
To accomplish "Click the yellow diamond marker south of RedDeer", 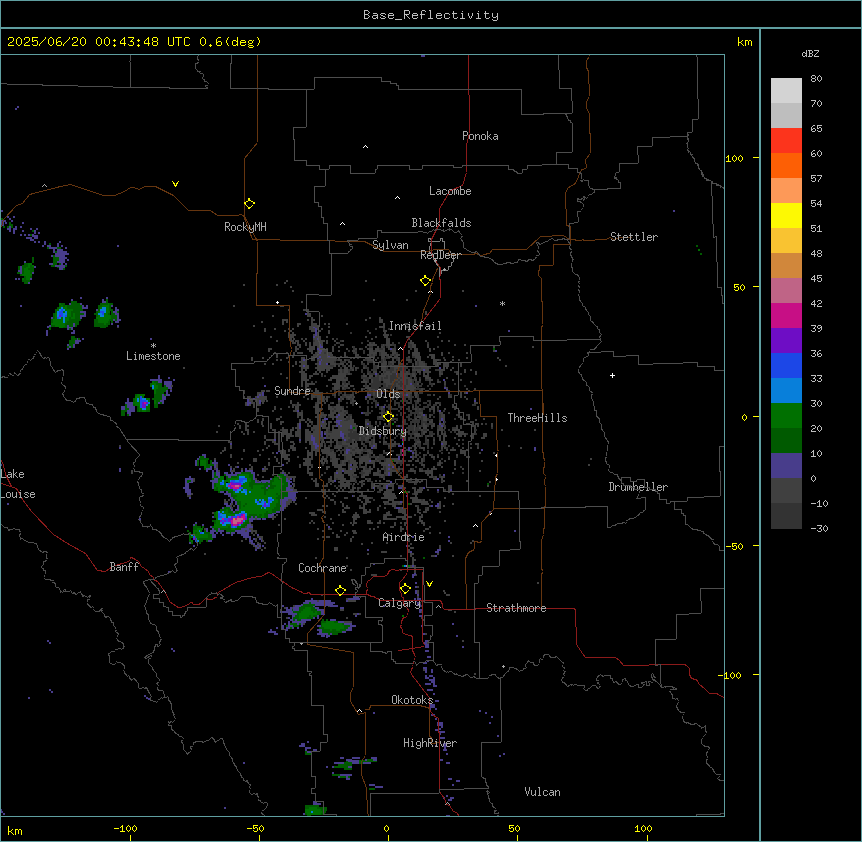I will [x=426, y=281].
